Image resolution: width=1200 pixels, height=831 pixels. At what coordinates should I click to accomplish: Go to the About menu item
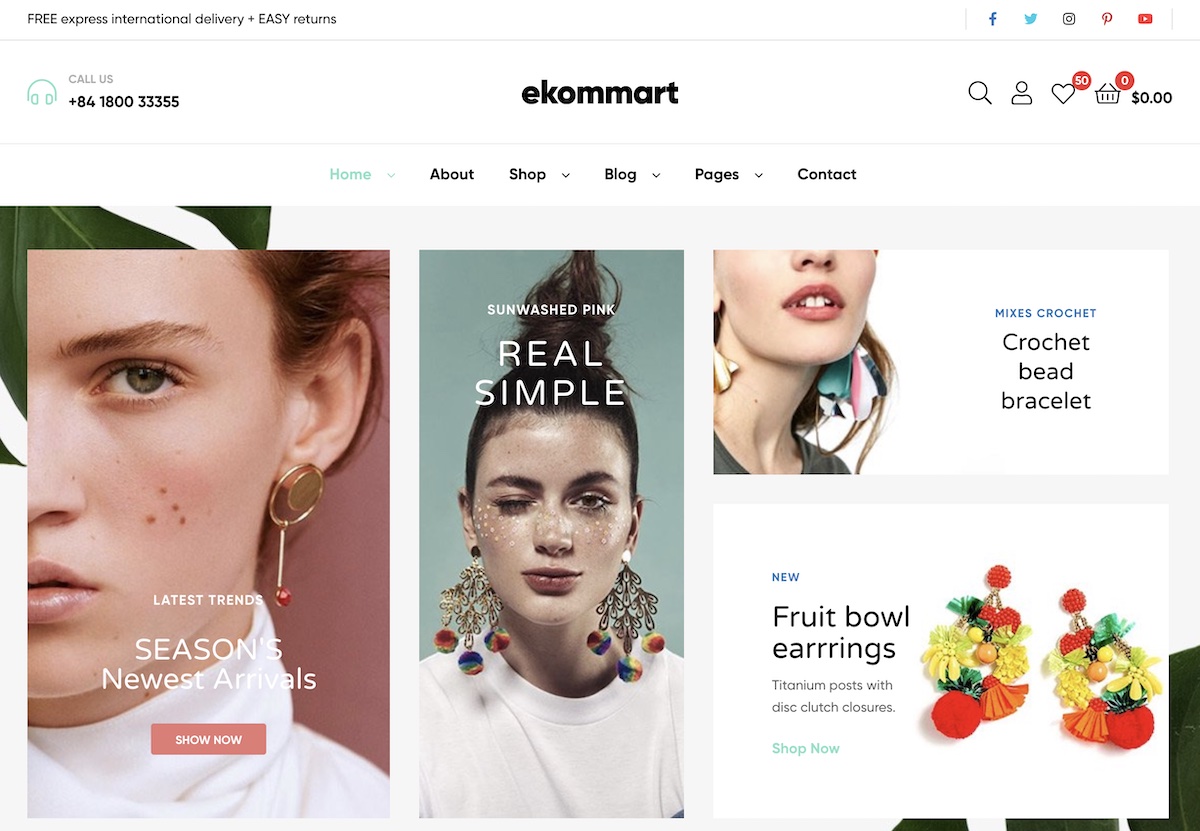452,174
